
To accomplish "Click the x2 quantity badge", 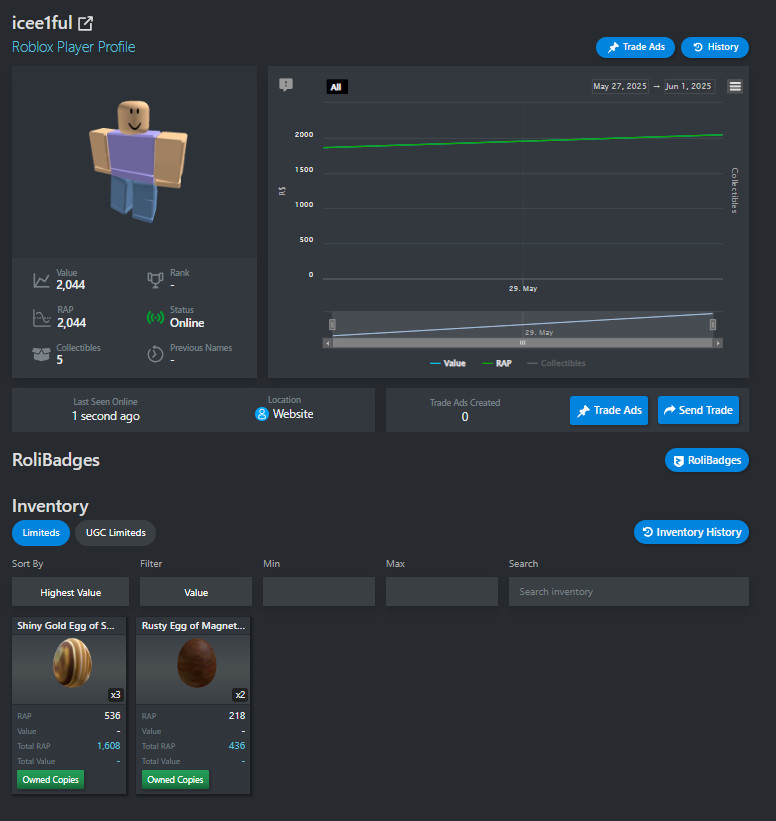I will (x=240, y=695).
